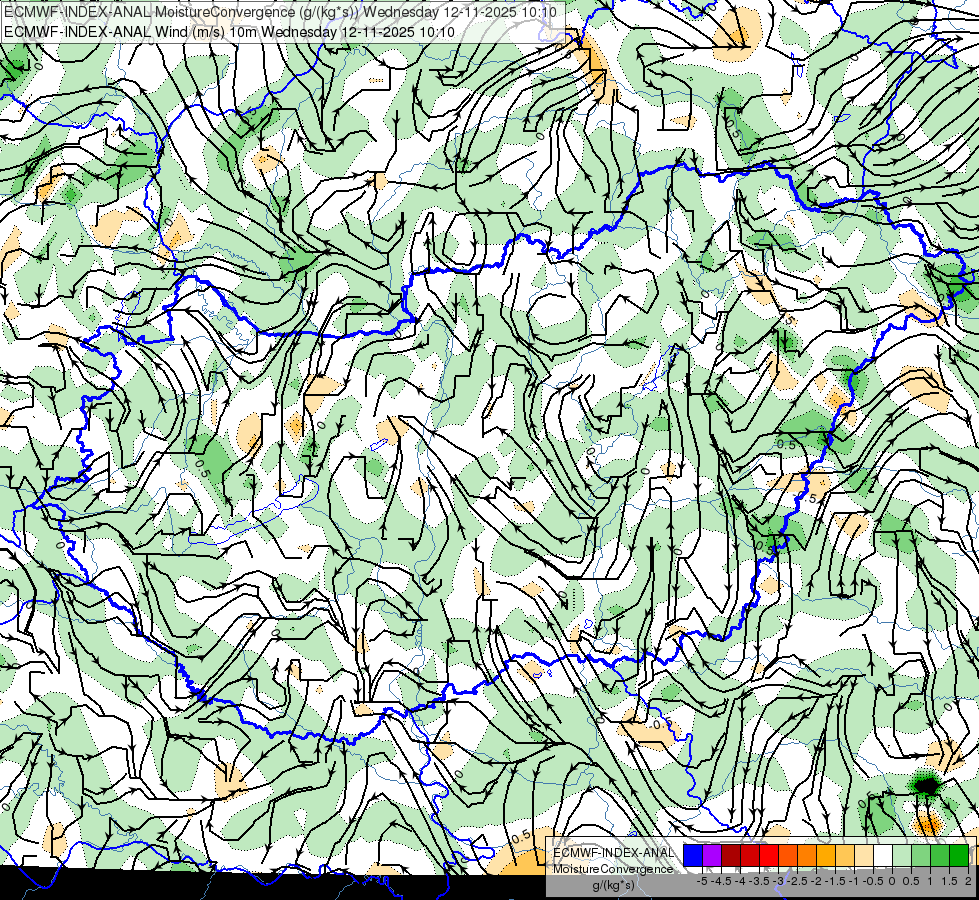Click the legend value -3
The image size is (979, 900).
779,881
